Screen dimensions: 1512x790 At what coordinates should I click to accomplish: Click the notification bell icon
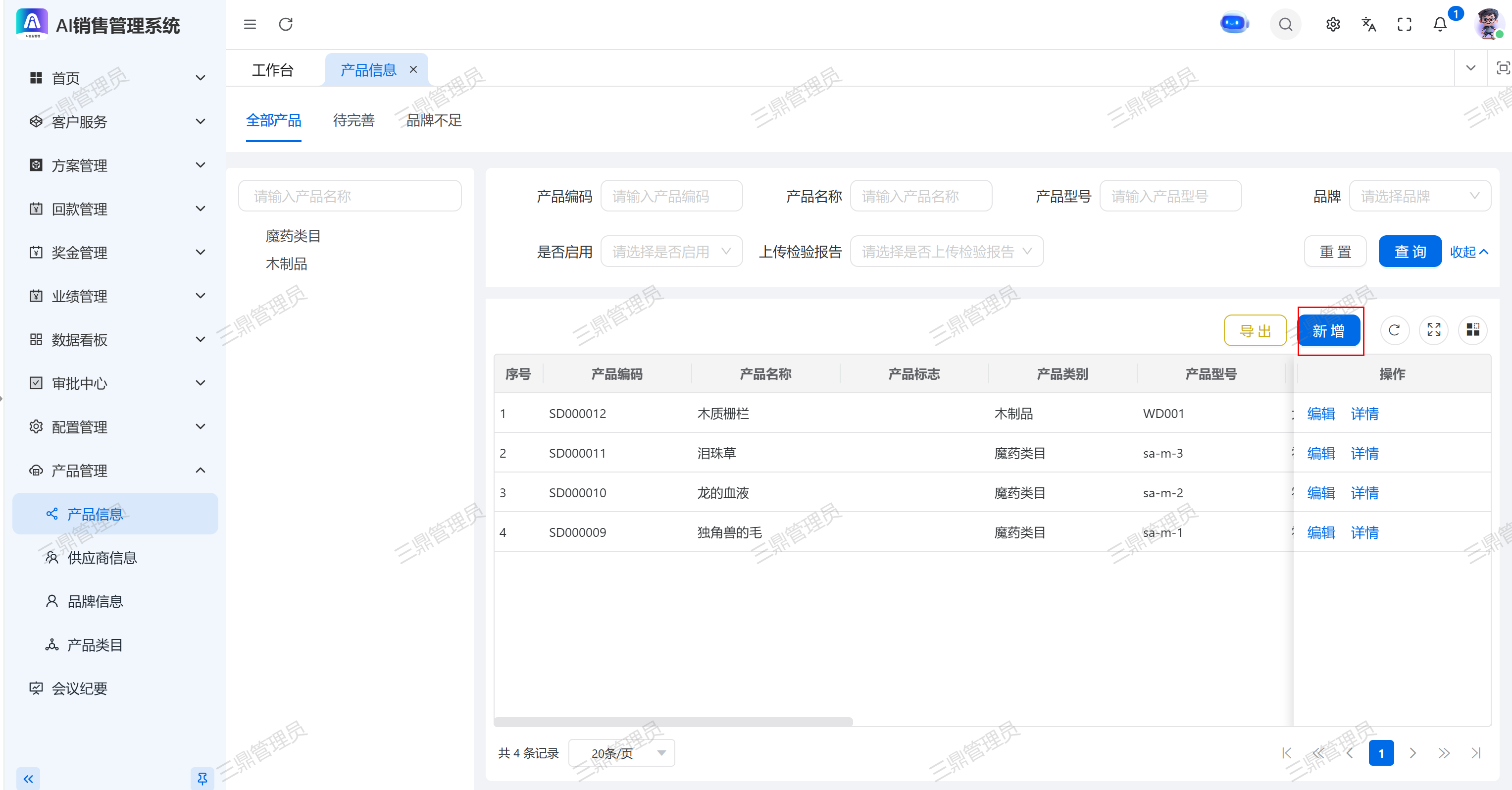click(x=1440, y=24)
